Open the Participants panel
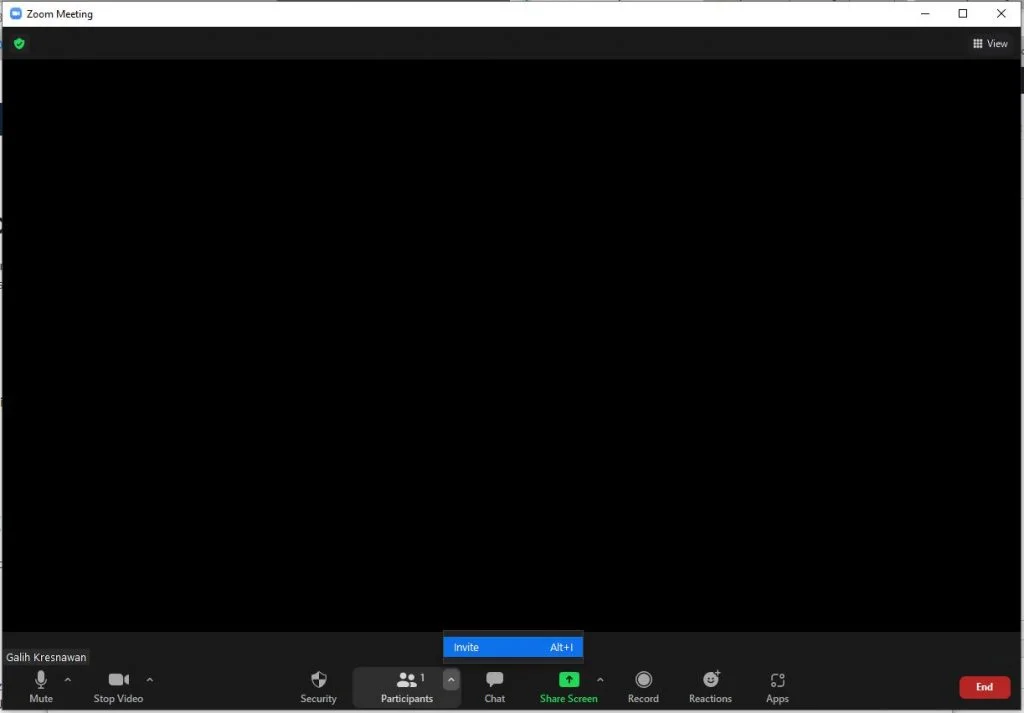The image size is (1024, 713). pos(406,686)
